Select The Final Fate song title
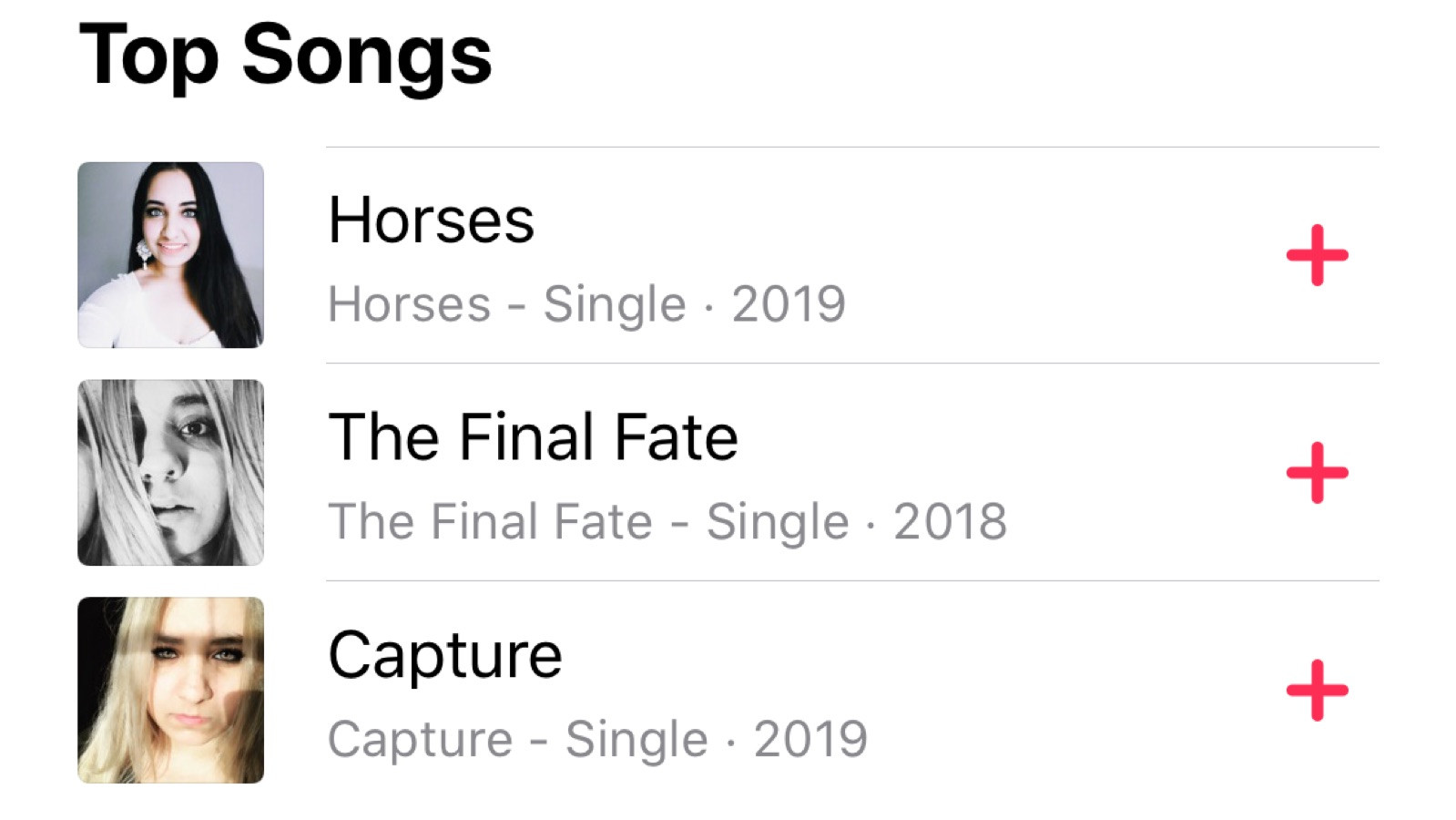This screenshot has width=1456, height=820. (533, 437)
